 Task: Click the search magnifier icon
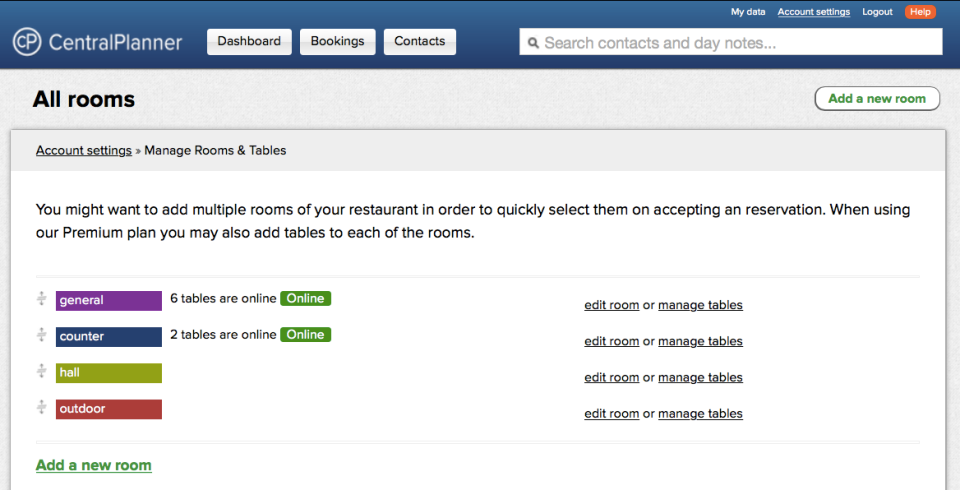534,43
